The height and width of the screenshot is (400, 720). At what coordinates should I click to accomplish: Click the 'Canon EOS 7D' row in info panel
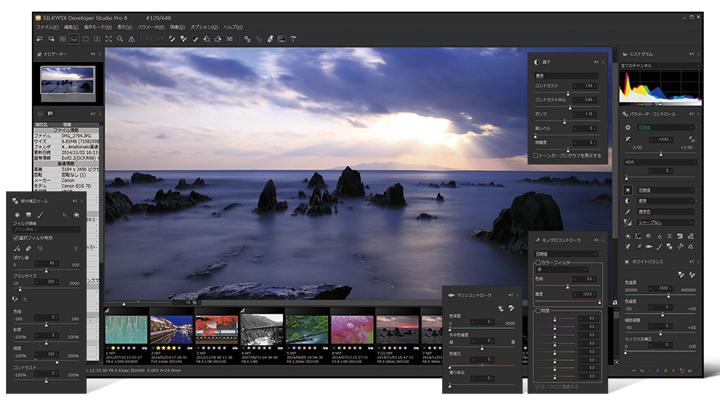point(66,186)
